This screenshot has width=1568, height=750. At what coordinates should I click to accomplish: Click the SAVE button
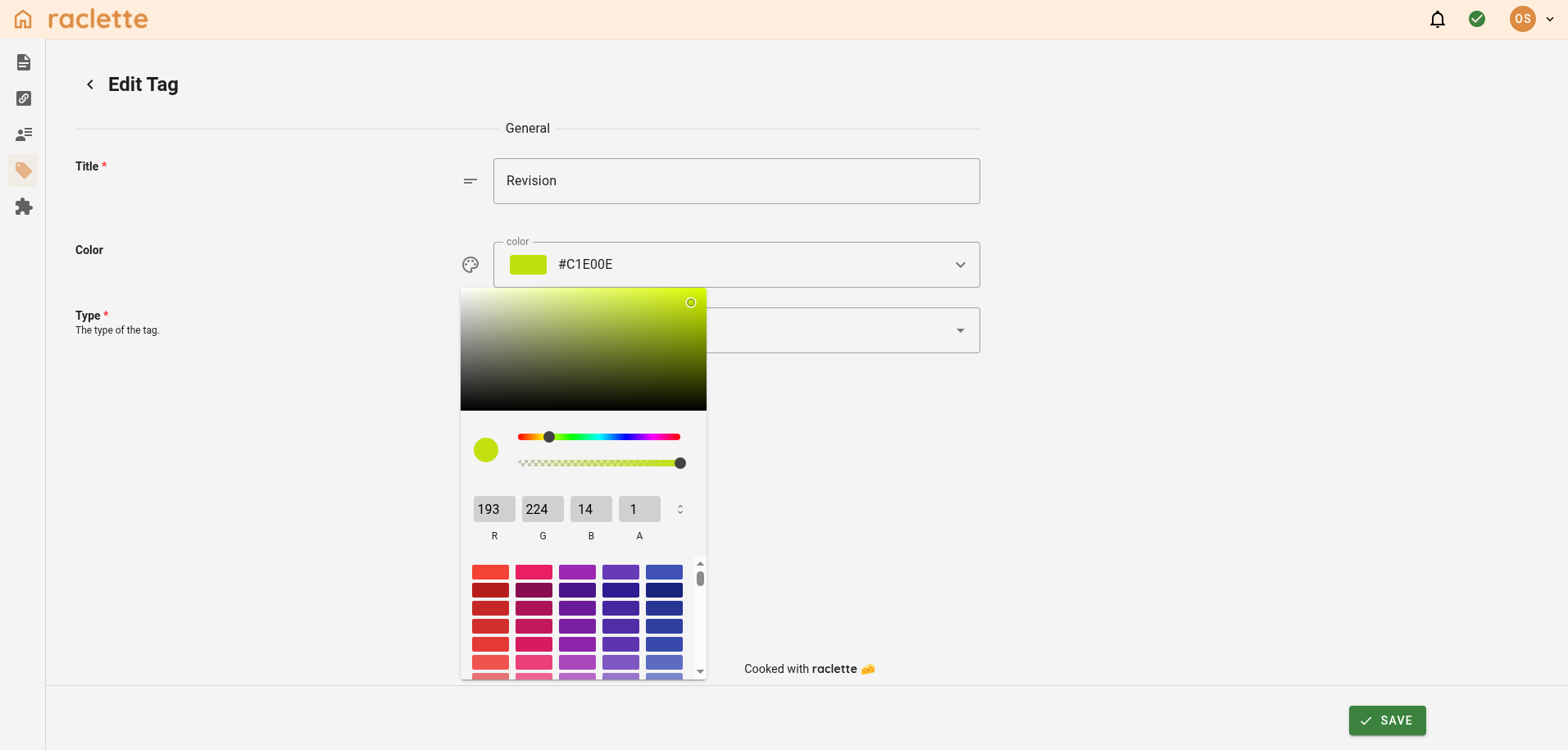(x=1387, y=720)
